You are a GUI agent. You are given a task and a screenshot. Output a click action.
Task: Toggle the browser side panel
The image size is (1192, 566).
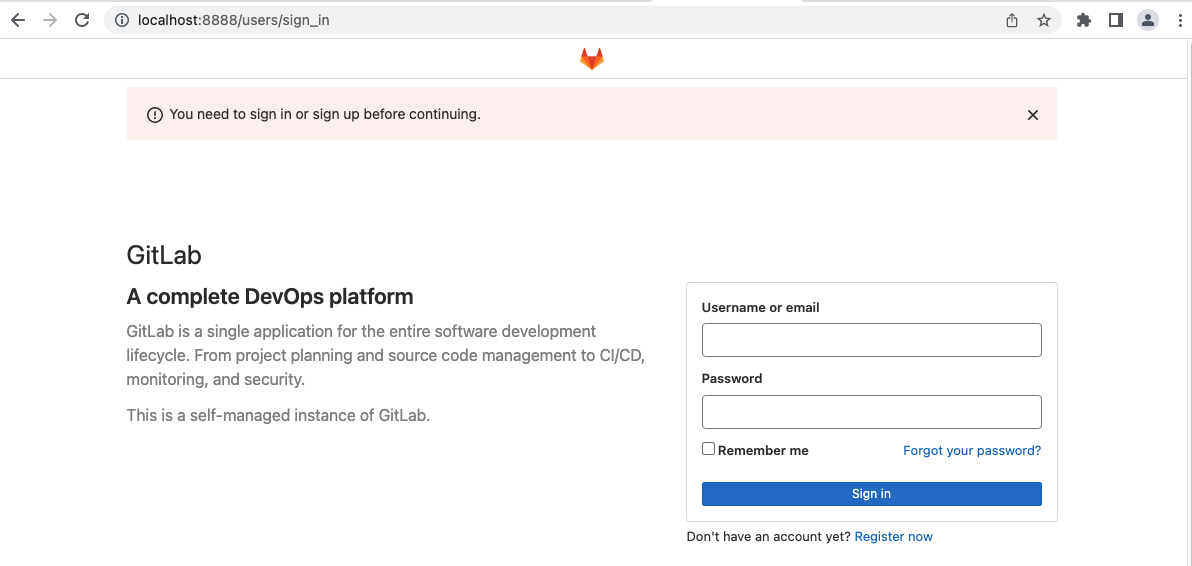tap(1116, 20)
